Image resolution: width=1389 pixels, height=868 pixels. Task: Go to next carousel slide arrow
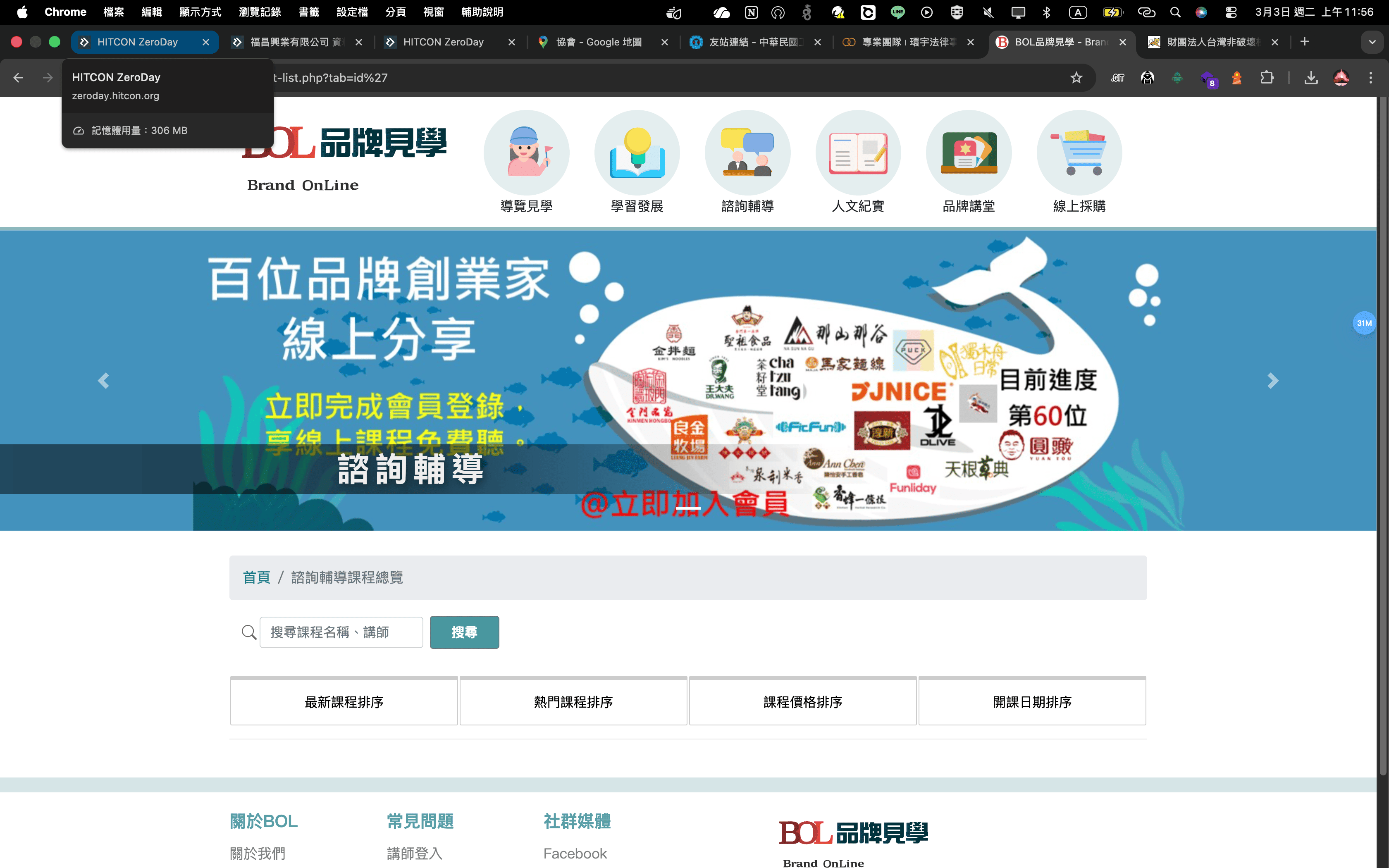pos(1272,381)
